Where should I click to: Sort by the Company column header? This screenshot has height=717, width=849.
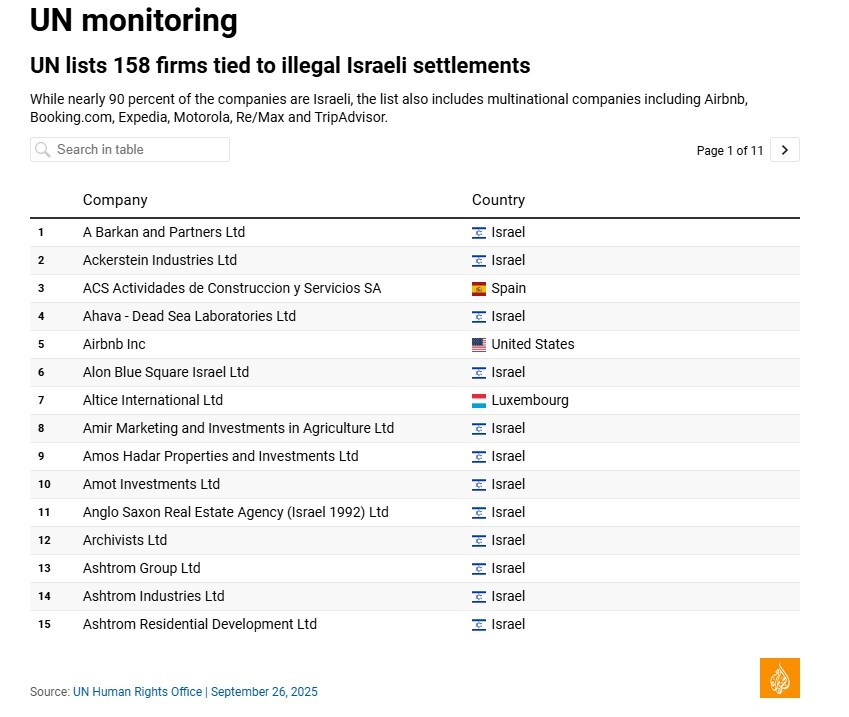point(115,200)
